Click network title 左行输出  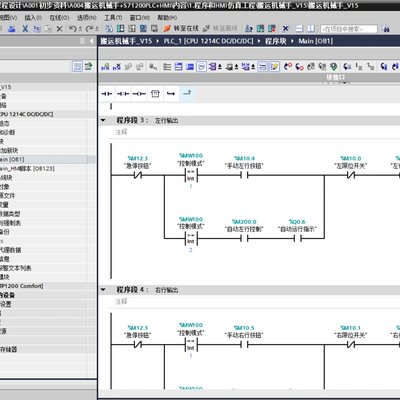point(166,121)
